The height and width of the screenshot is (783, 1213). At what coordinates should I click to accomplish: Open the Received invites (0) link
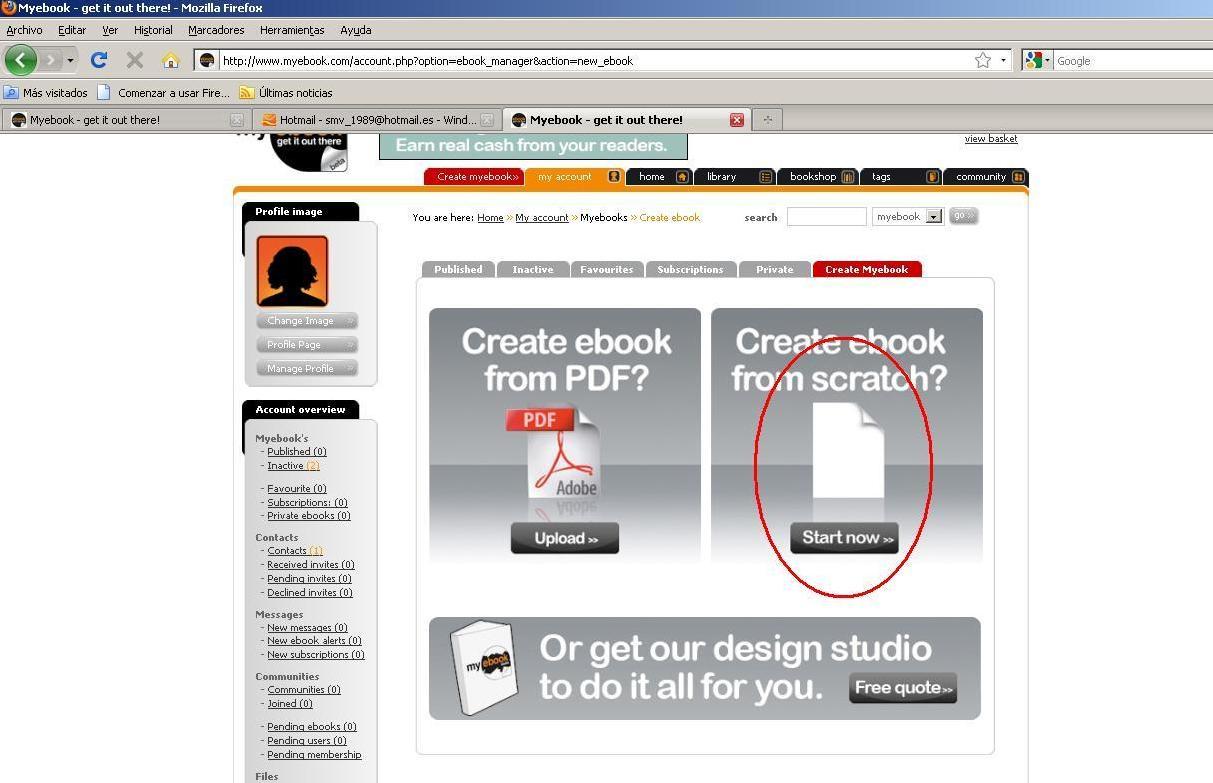(x=310, y=565)
